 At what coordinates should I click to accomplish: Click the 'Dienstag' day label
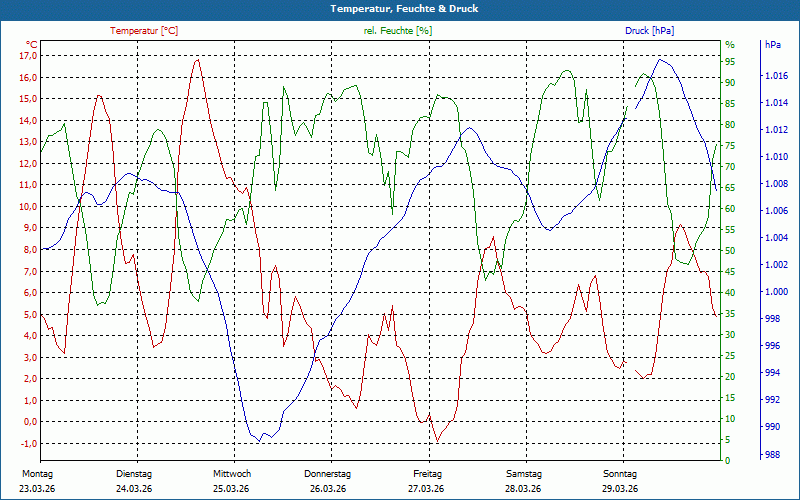click(134, 474)
